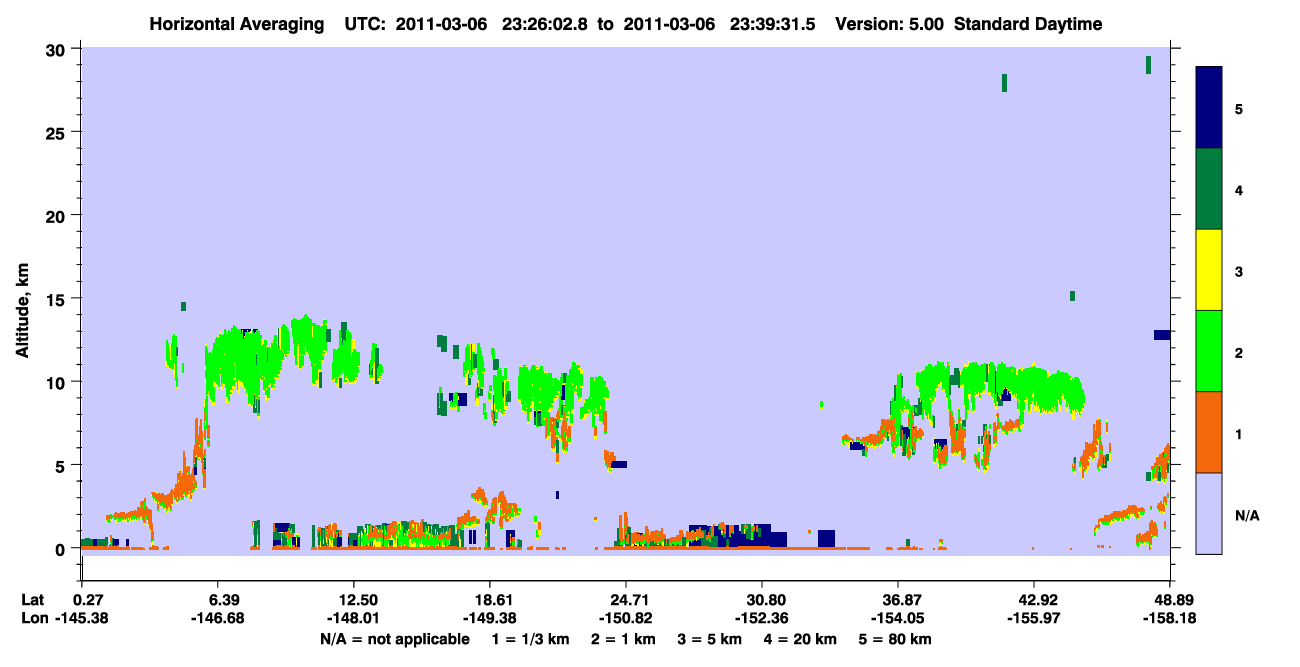Click the colorbar label 4
The height and width of the screenshot is (667, 1300).
click(1240, 189)
